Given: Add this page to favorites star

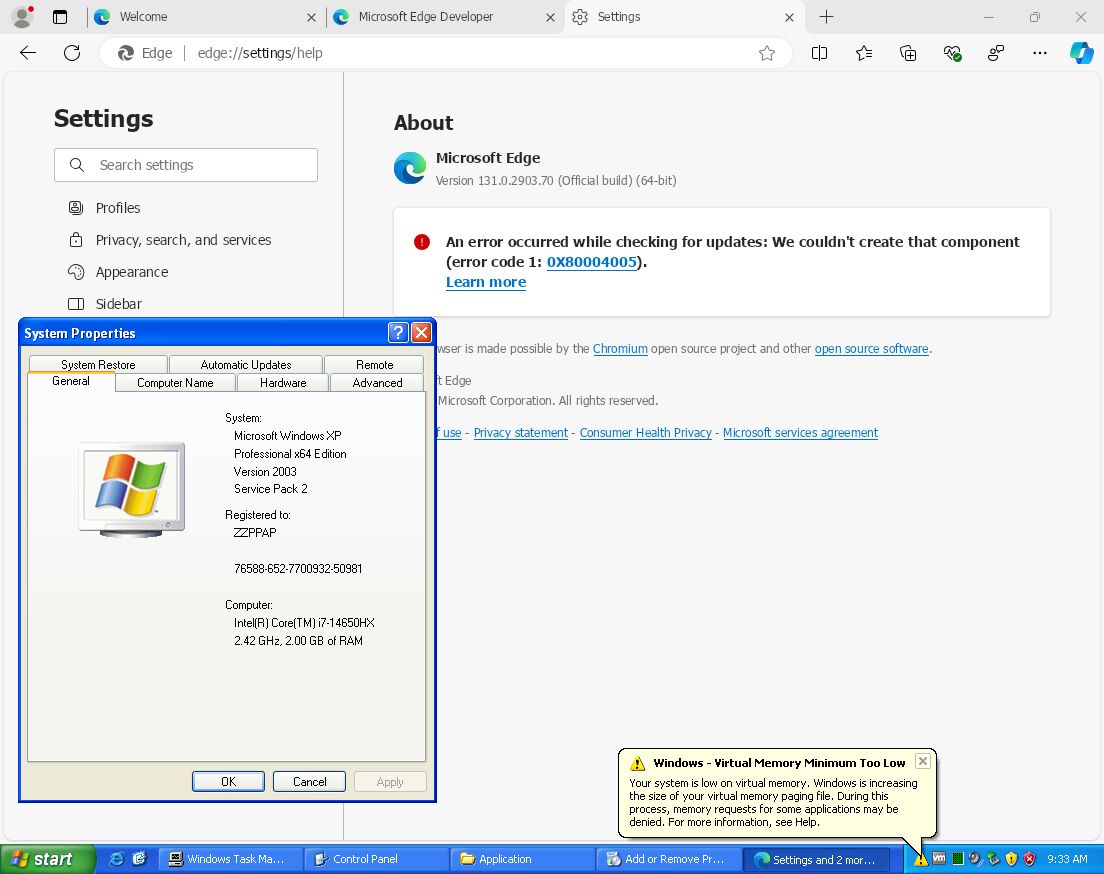Looking at the screenshot, I should 767,53.
